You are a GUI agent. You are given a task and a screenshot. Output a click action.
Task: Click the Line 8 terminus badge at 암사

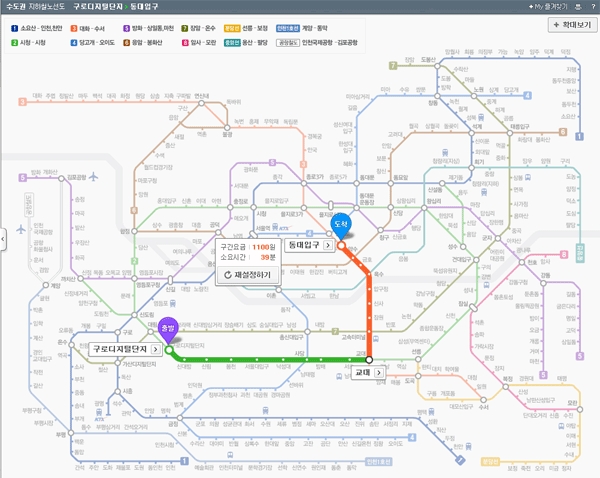pyautogui.click(x=564, y=254)
